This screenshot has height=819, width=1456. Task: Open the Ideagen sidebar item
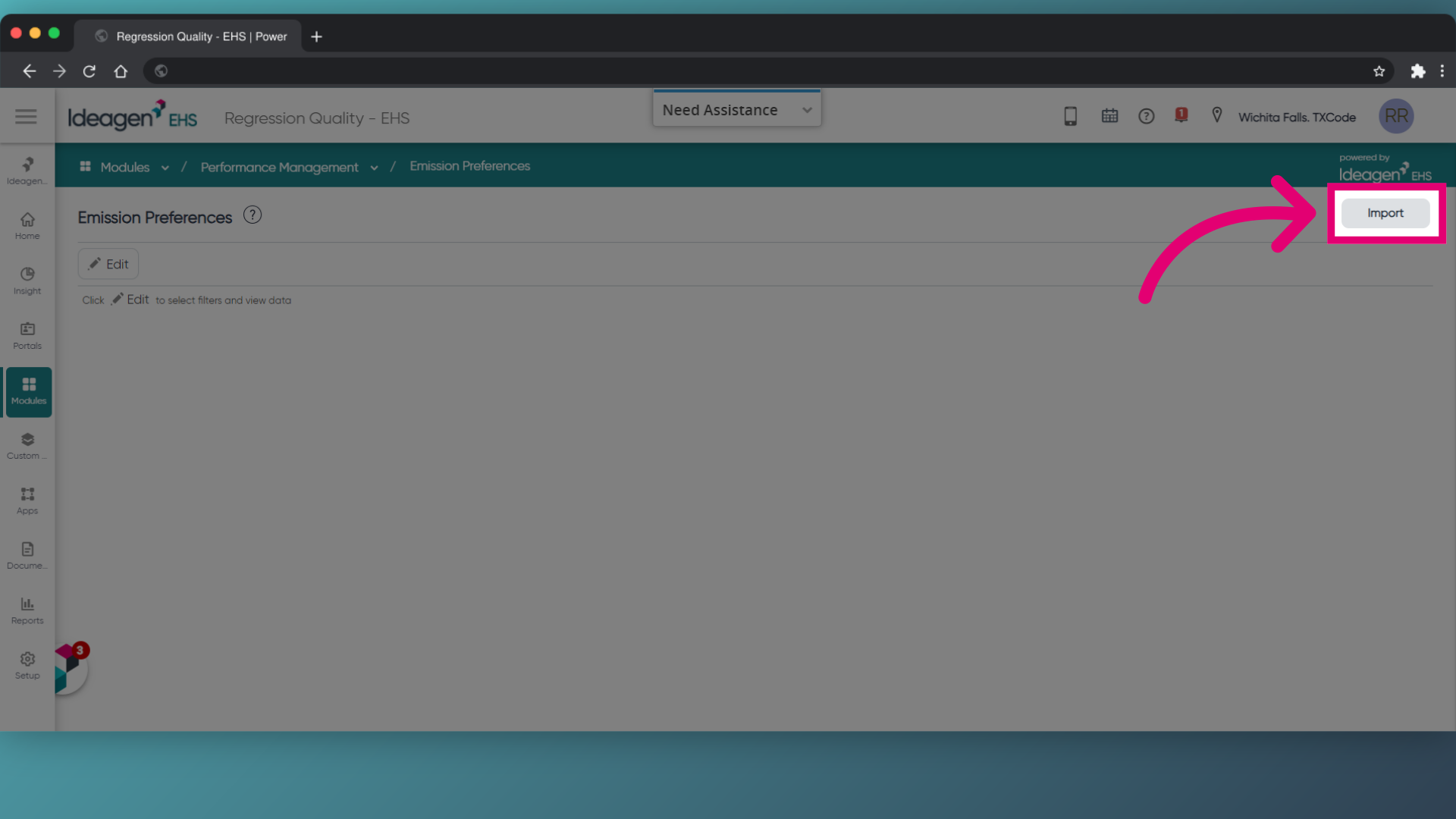tap(27, 171)
